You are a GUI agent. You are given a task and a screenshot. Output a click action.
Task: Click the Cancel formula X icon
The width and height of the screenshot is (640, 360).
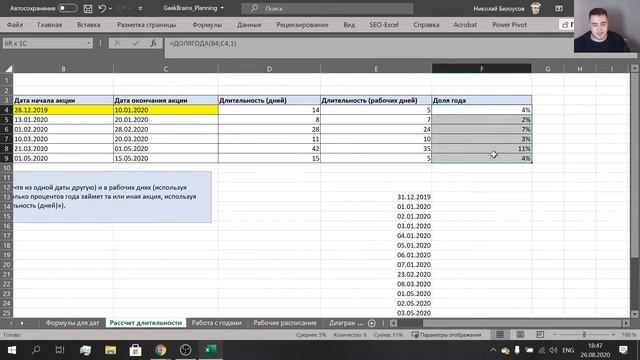pyautogui.click(x=117, y=43)
